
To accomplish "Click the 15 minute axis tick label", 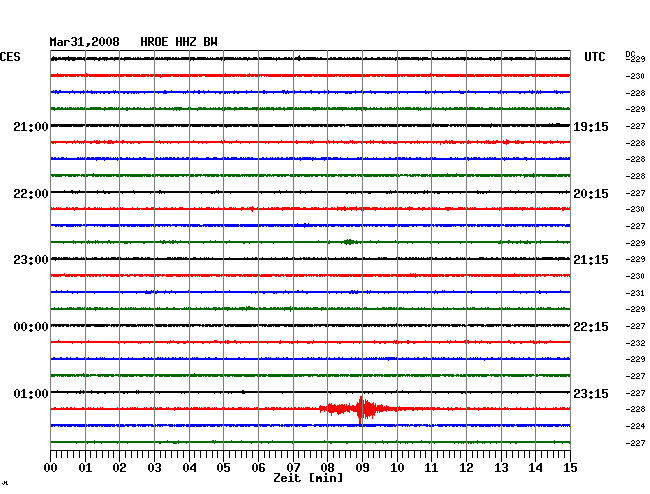I will [x=570, y=467].
